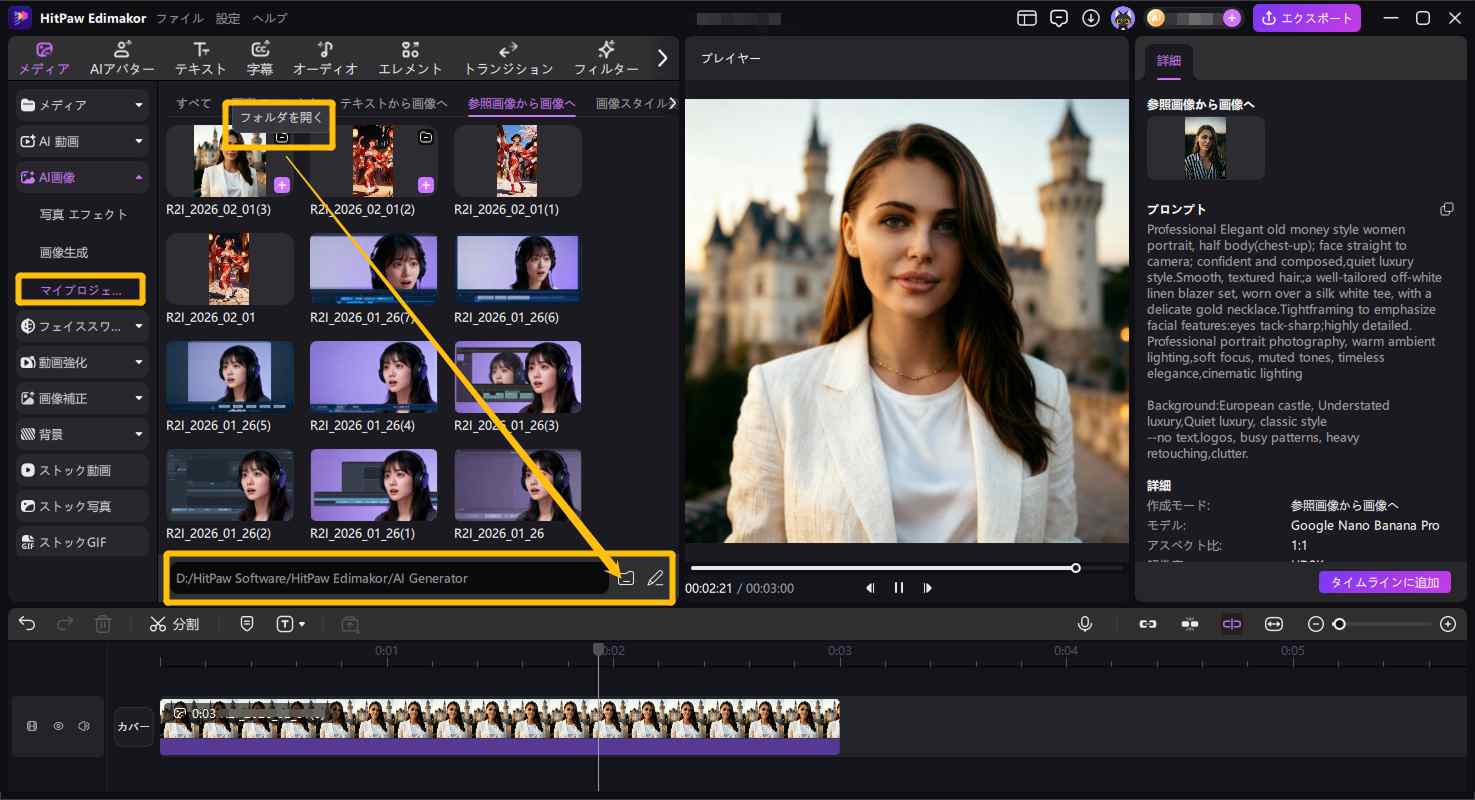Image resolution: width=1475 pixels, height=800 pixels.
Task: Toggle the track lock icon
Action: click(32, 726)
